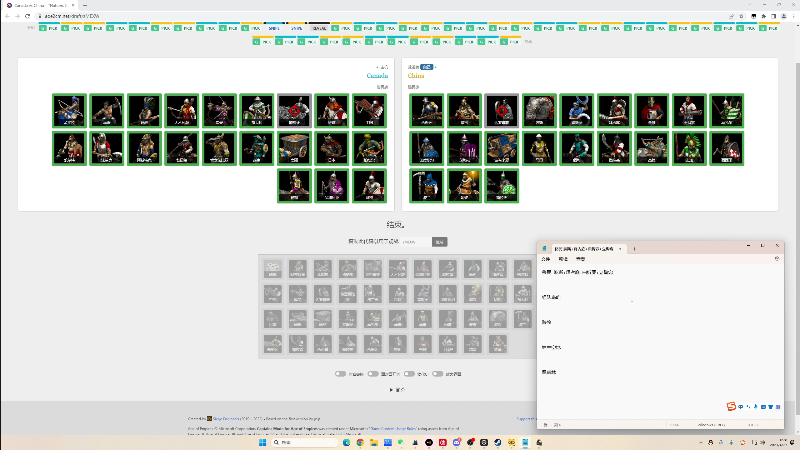Screen dimensions: 800x450
Task: Click the Canada team name heading
Action: [x=377, y=76]
